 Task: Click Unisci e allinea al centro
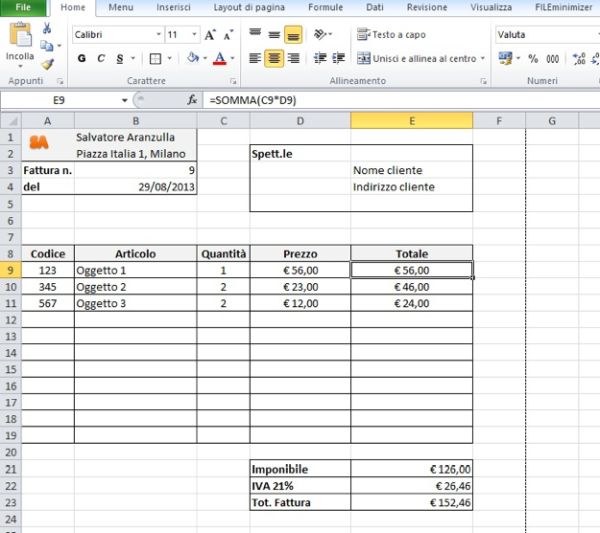click(x=420, y=59)
